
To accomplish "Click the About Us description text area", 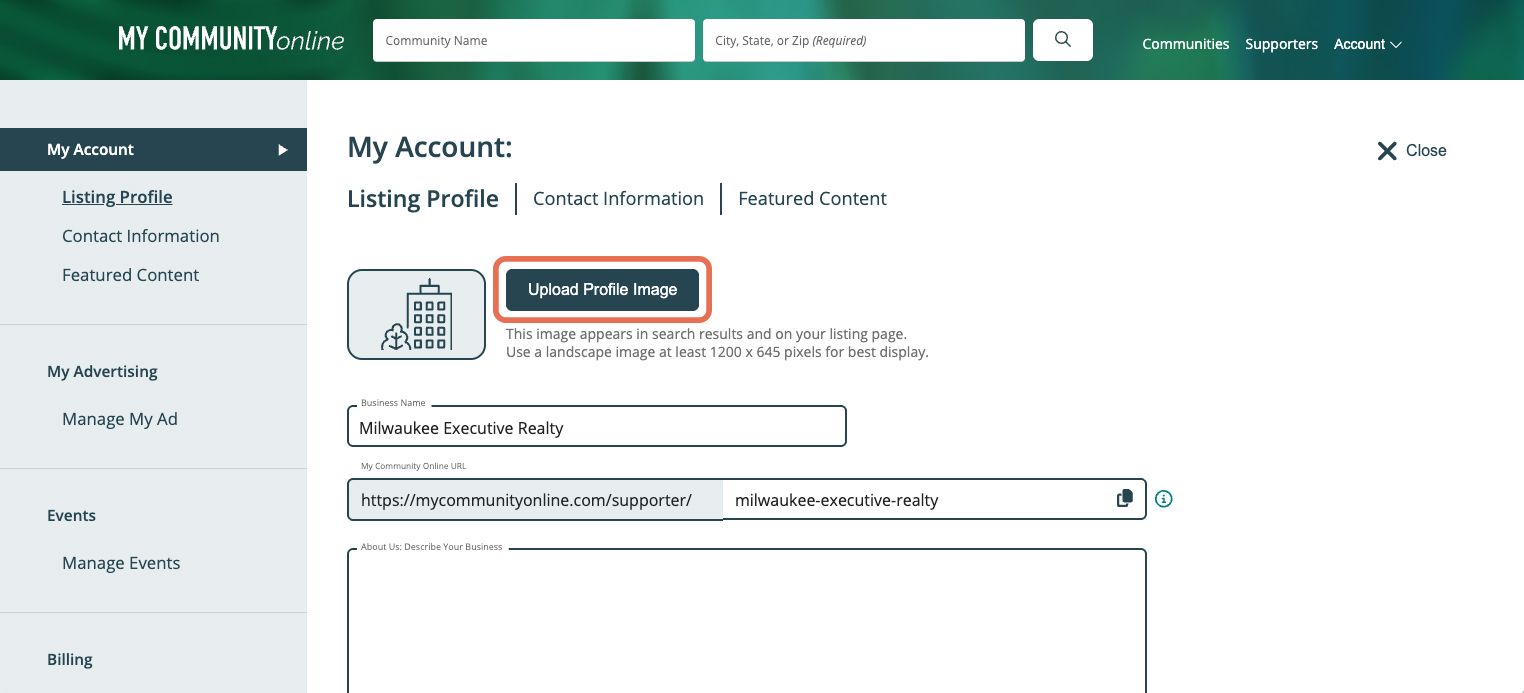I will coord(747,620).
